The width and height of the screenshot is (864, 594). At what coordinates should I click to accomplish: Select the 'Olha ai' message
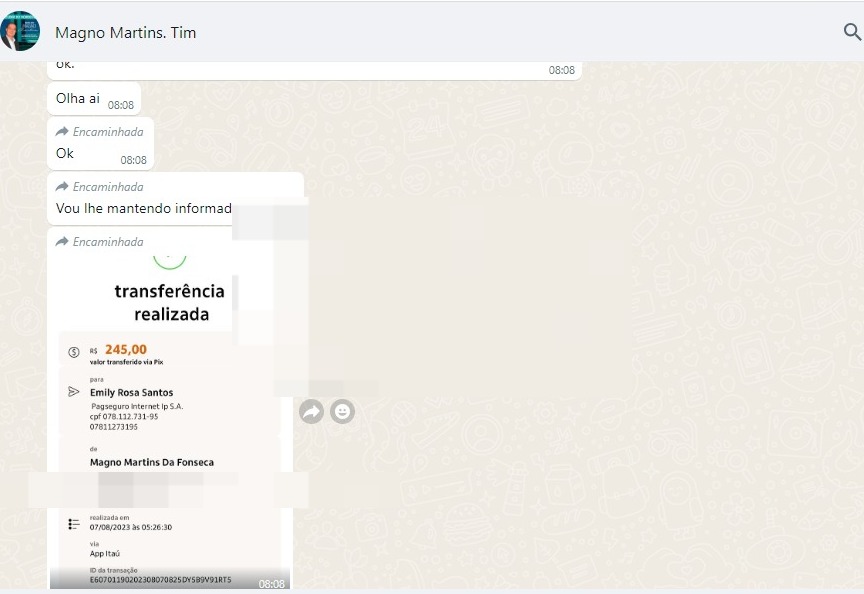click(x=94, y=99)
